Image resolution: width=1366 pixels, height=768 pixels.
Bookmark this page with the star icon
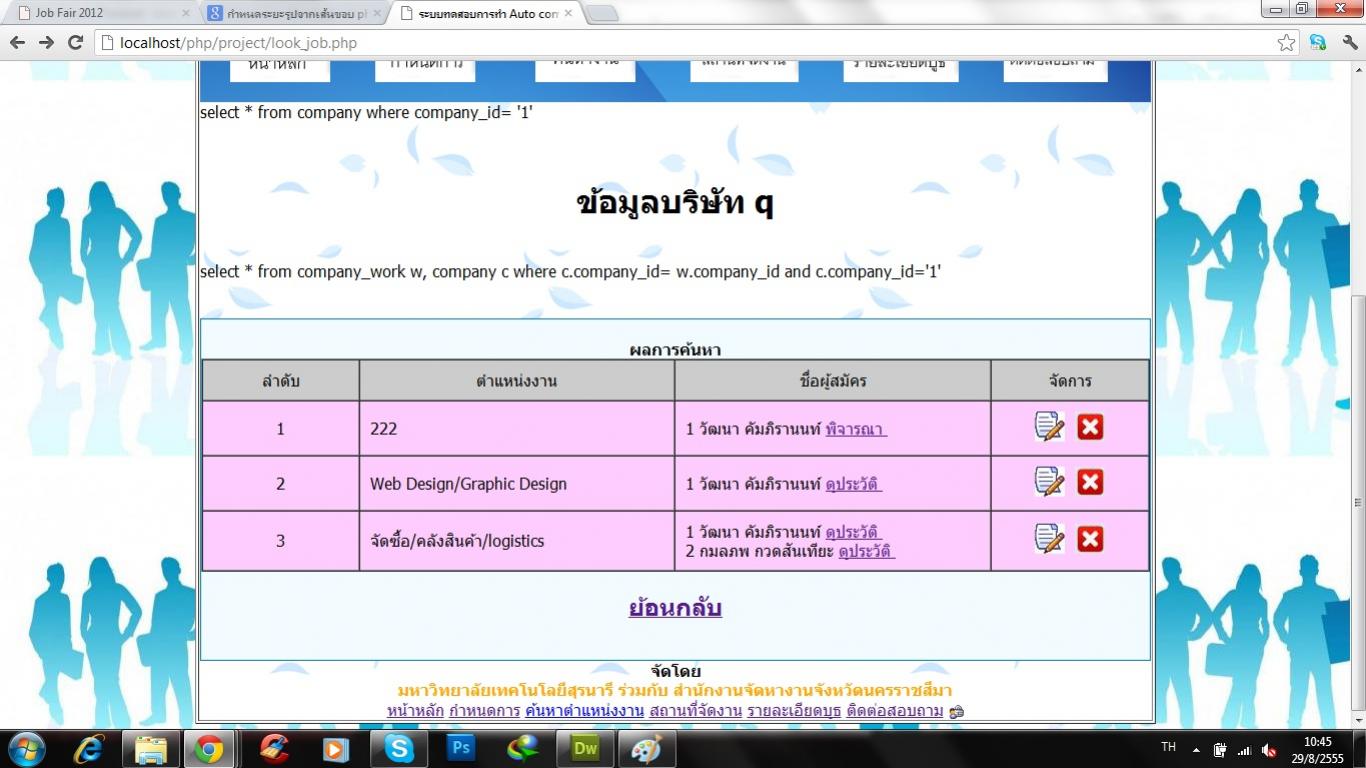click(1286, 43)
